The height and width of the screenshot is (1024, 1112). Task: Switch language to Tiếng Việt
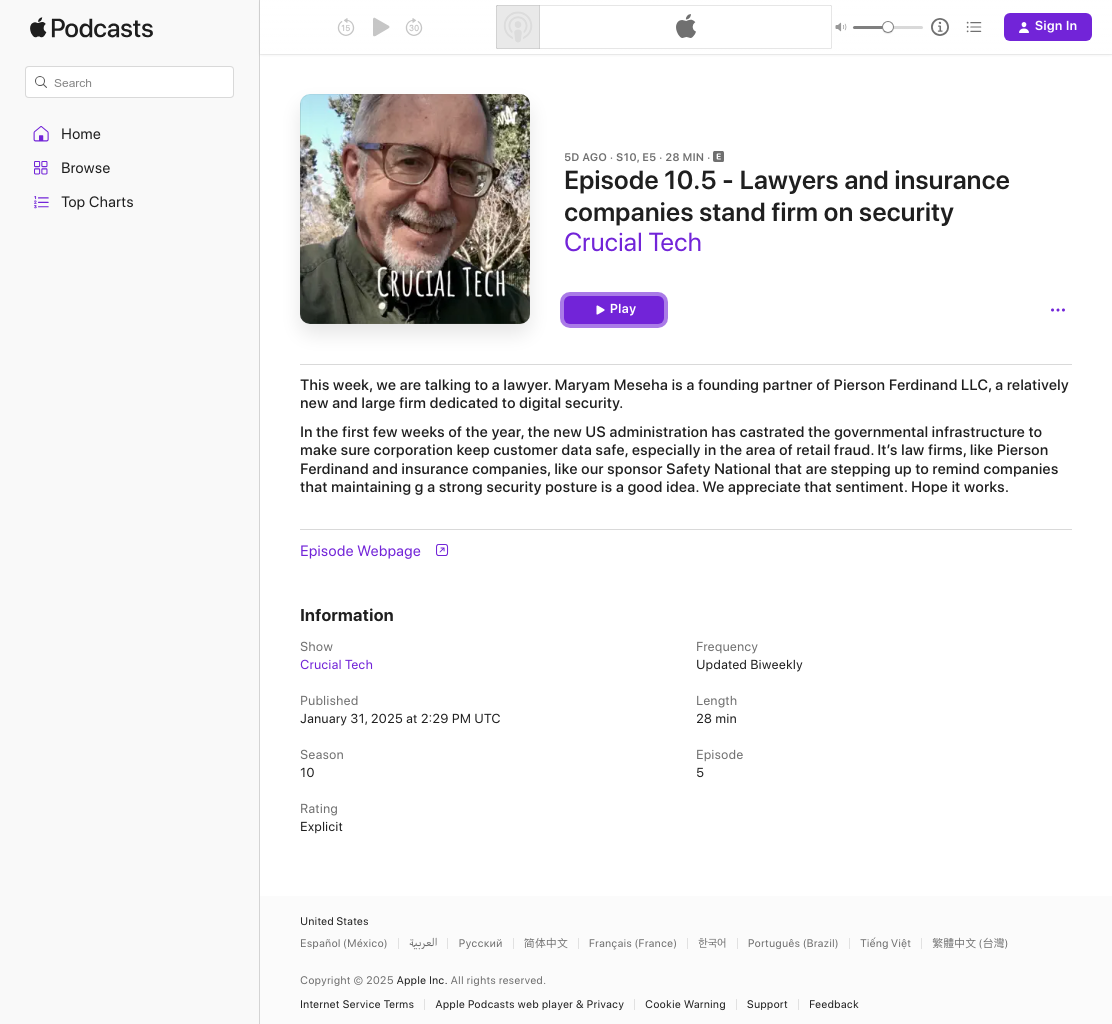885,943
